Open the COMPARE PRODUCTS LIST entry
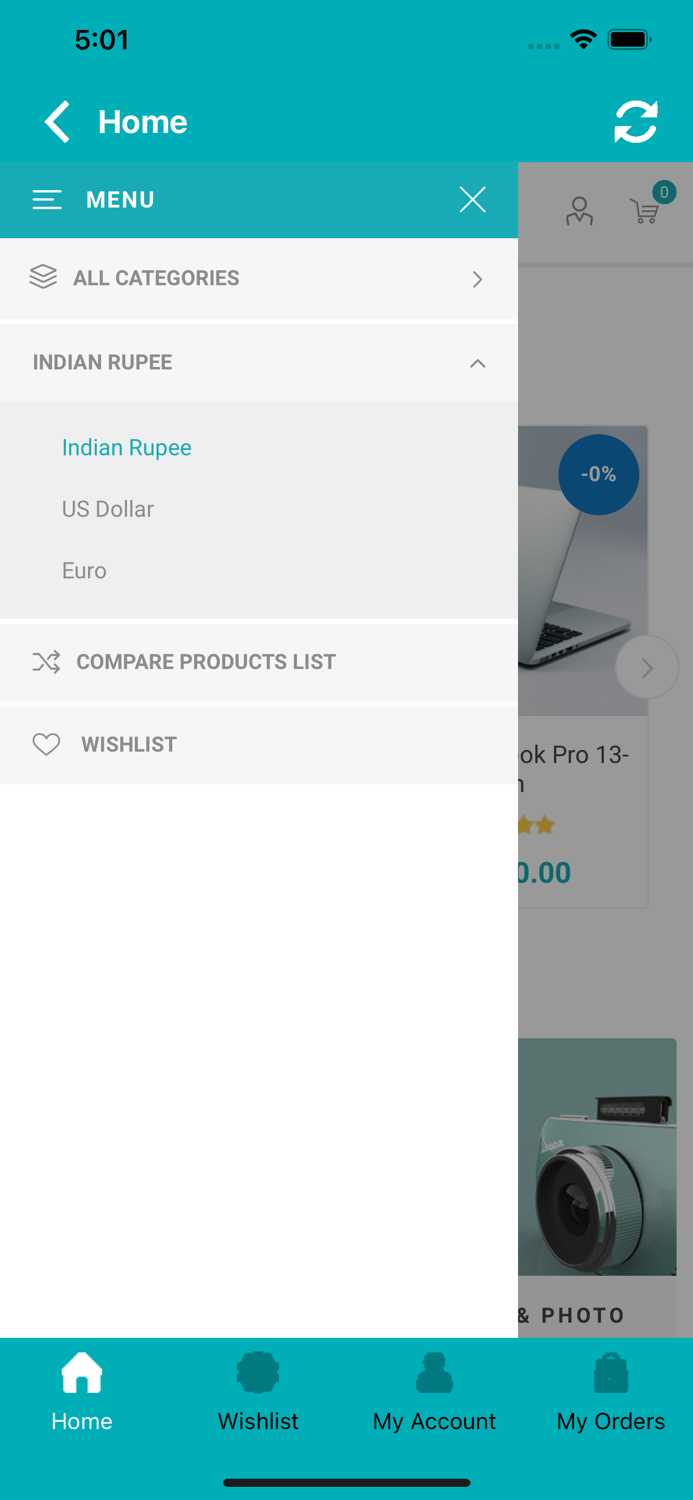This screenshot has width=693, height=1500. pyautogui.click(x=205, y=662)
